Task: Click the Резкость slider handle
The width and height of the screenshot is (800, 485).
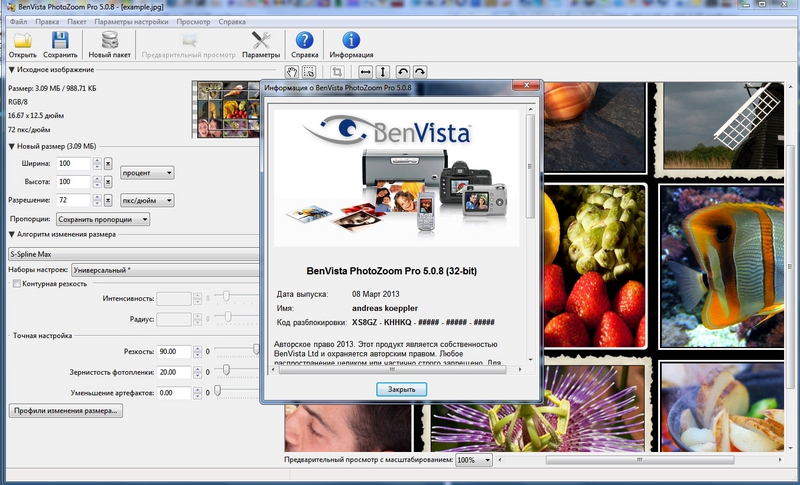Action: tap(256, 349)
